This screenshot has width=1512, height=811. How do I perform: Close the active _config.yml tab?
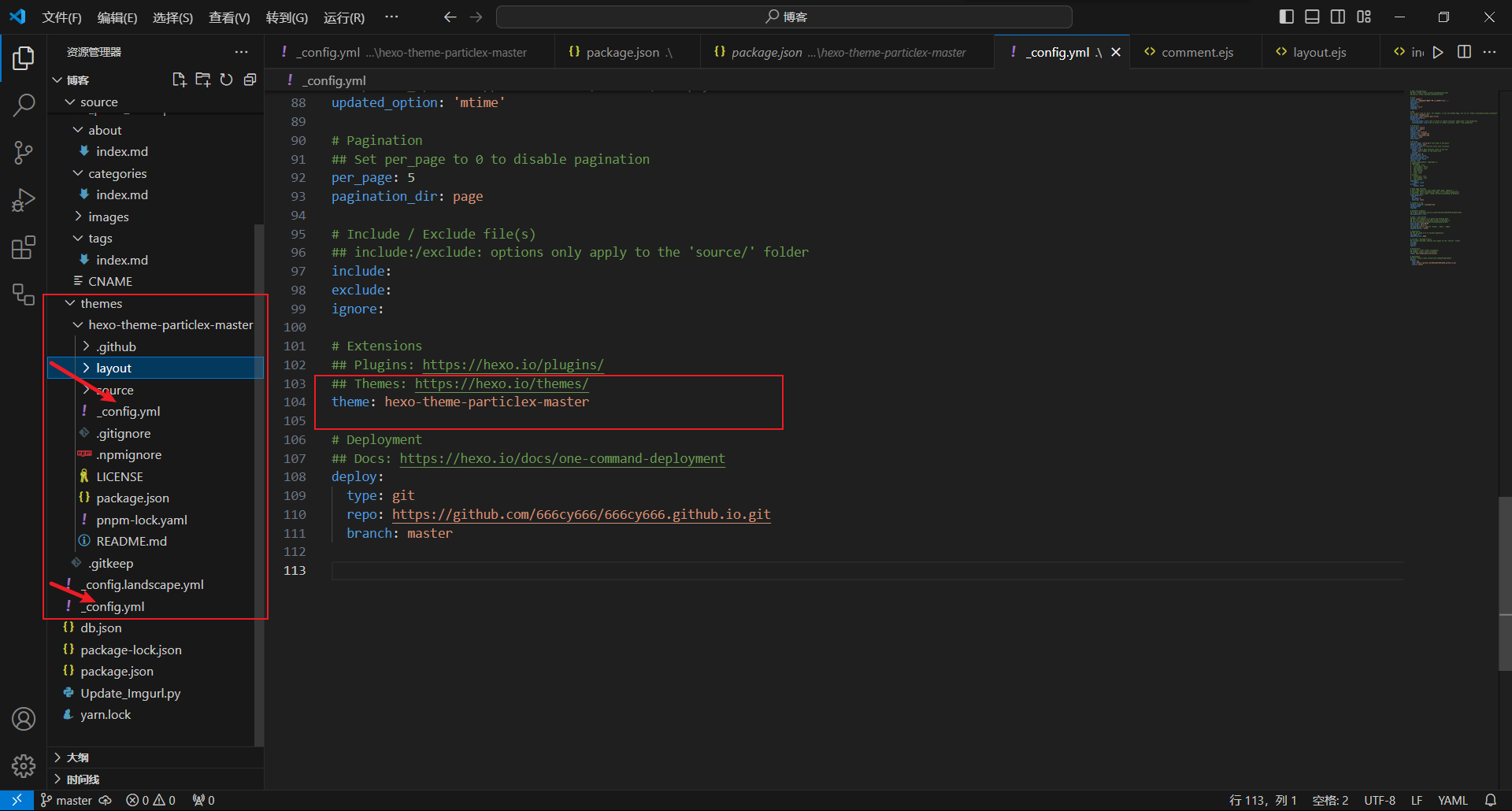pyautogui.click(x=1116, y=52)
